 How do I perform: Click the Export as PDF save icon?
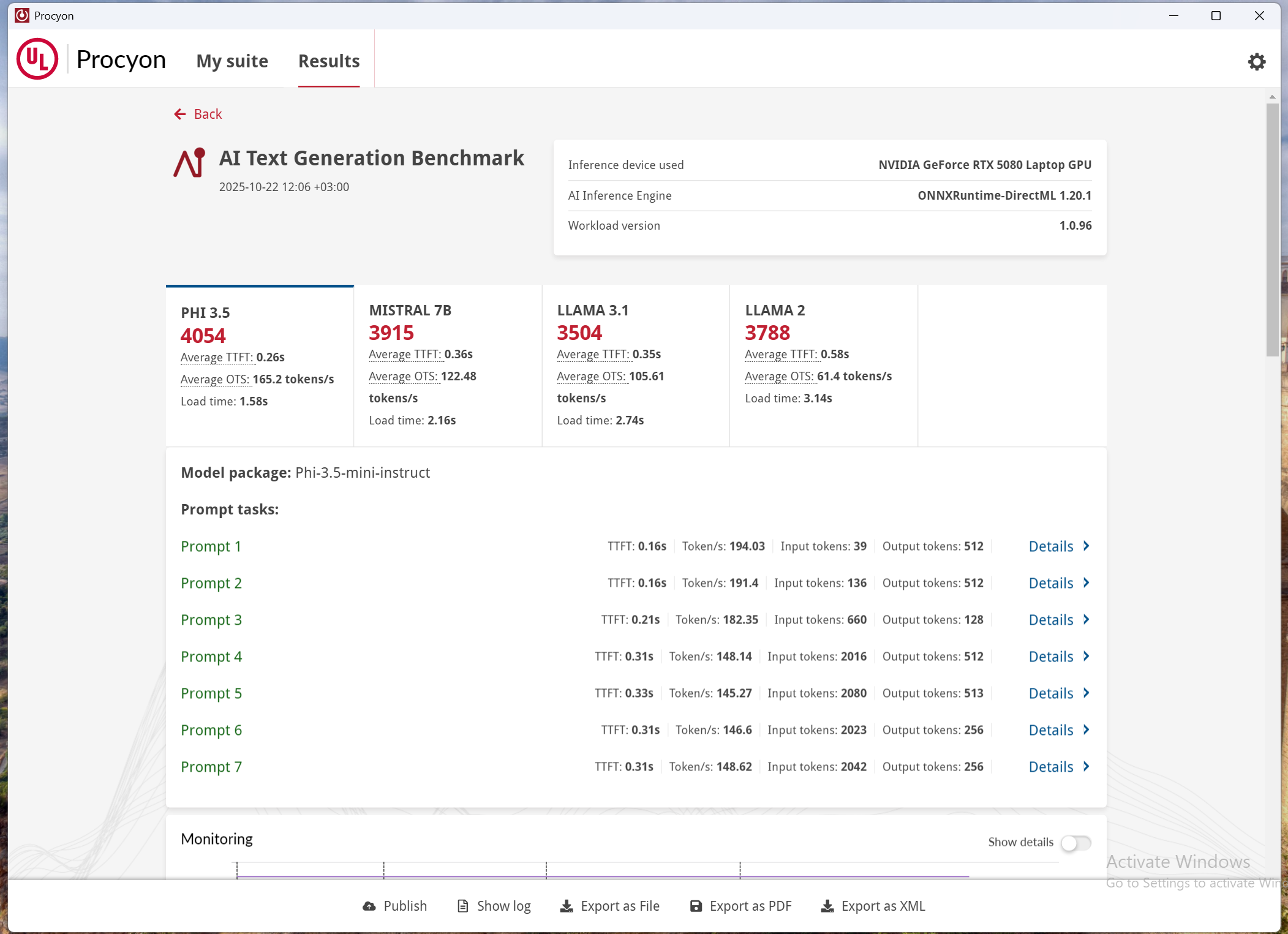click(696, 906)
